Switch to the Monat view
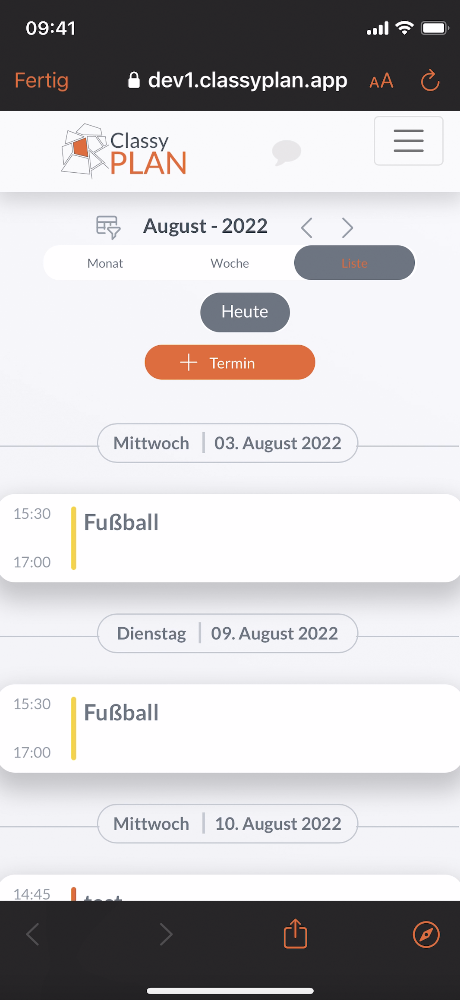The height and width of the screenshot is (1000, 460). 105,263
